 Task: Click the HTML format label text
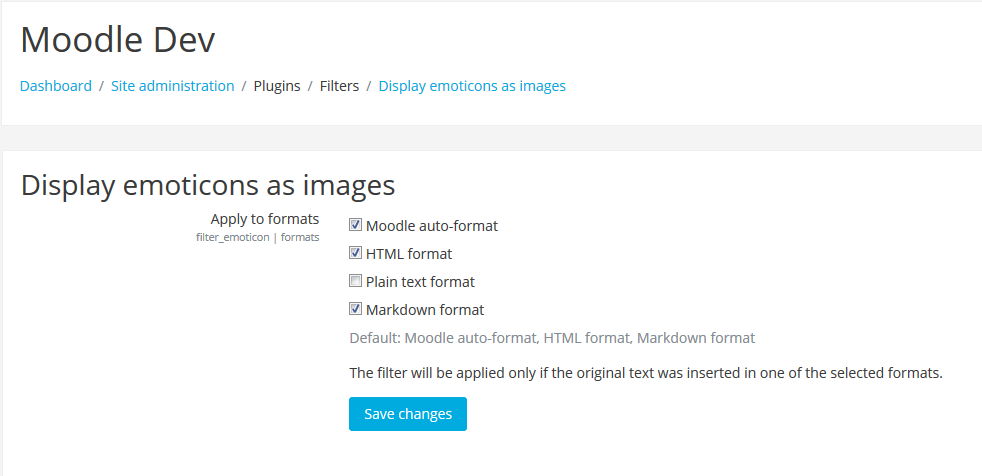tap(409, 254)
